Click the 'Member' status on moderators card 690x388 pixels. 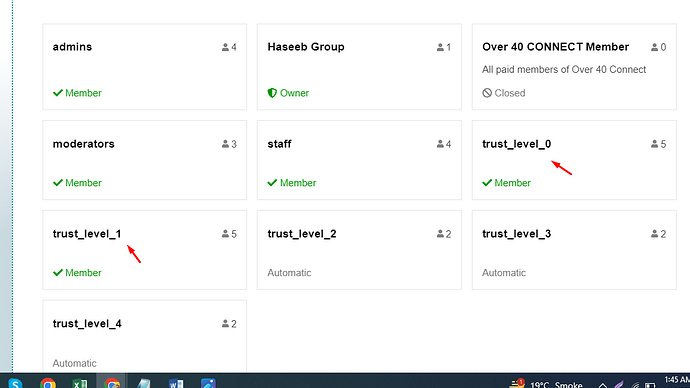point(83,183)
